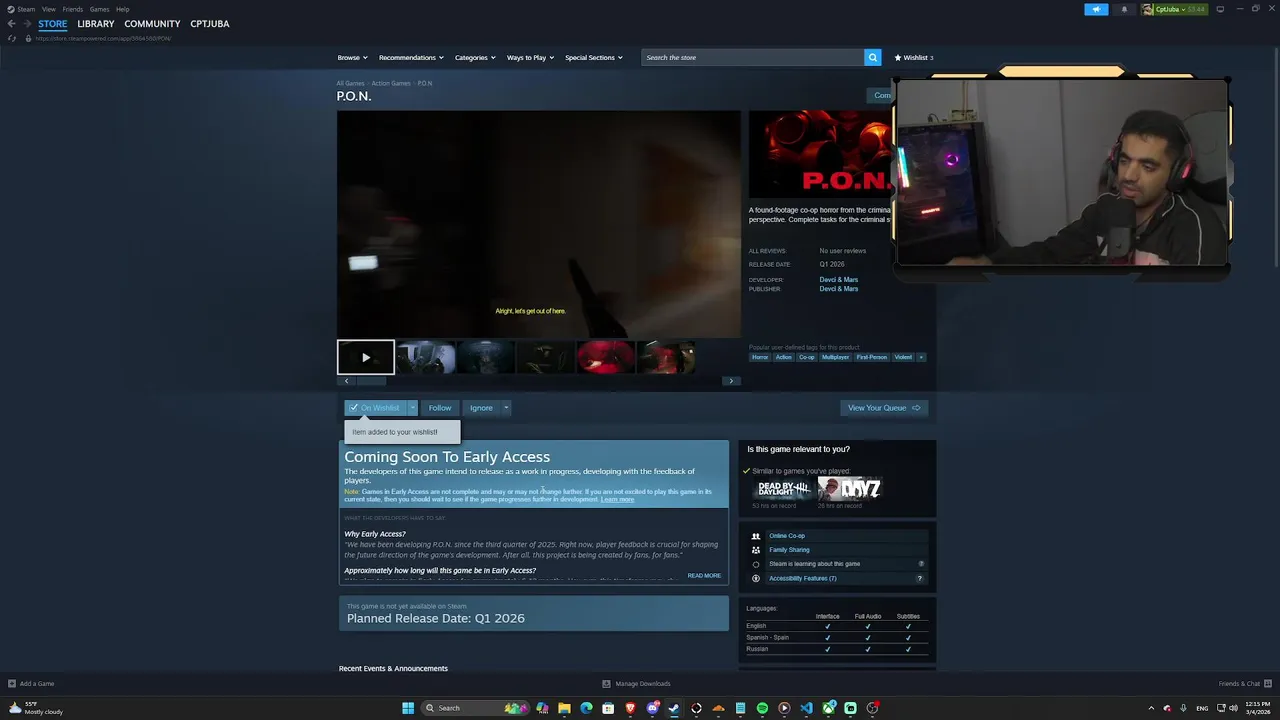Image resolution: width=1280 pixels, height=720 pixels.
Task: Open File Explorer from the taskbar
Action: pos(564,708)
